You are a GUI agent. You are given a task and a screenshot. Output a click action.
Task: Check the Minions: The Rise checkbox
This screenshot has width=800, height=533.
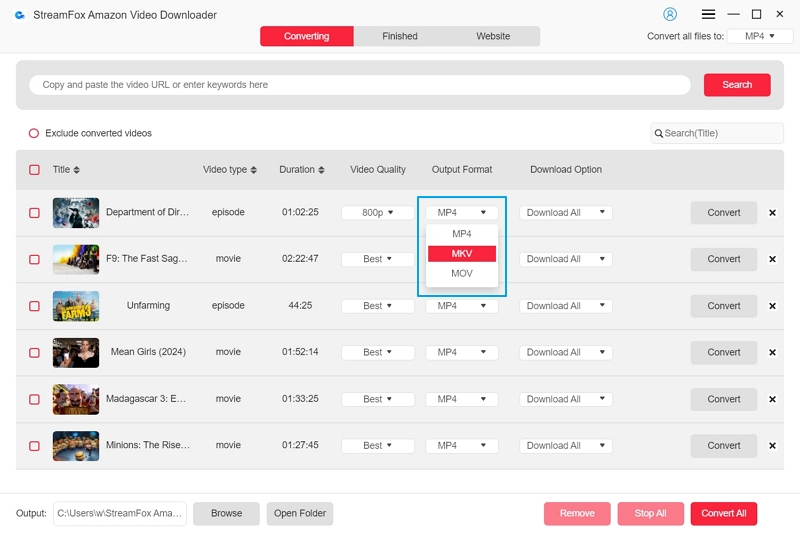click(x=34, y=446)
